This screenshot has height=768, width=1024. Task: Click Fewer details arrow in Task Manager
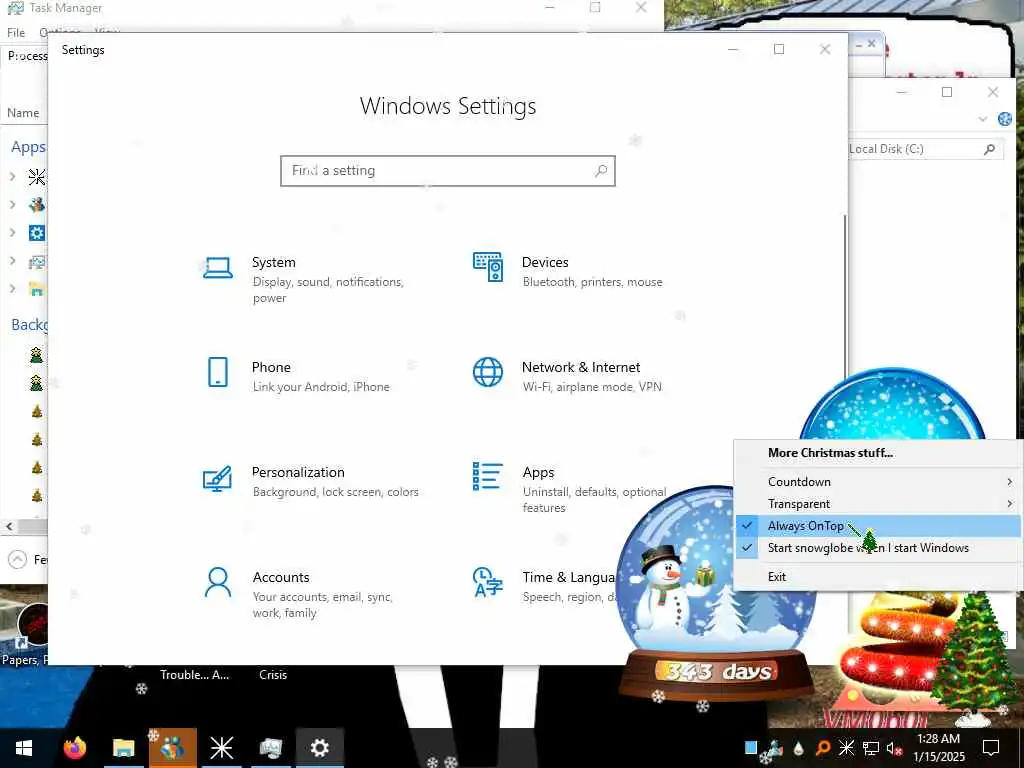pos(18,560)
